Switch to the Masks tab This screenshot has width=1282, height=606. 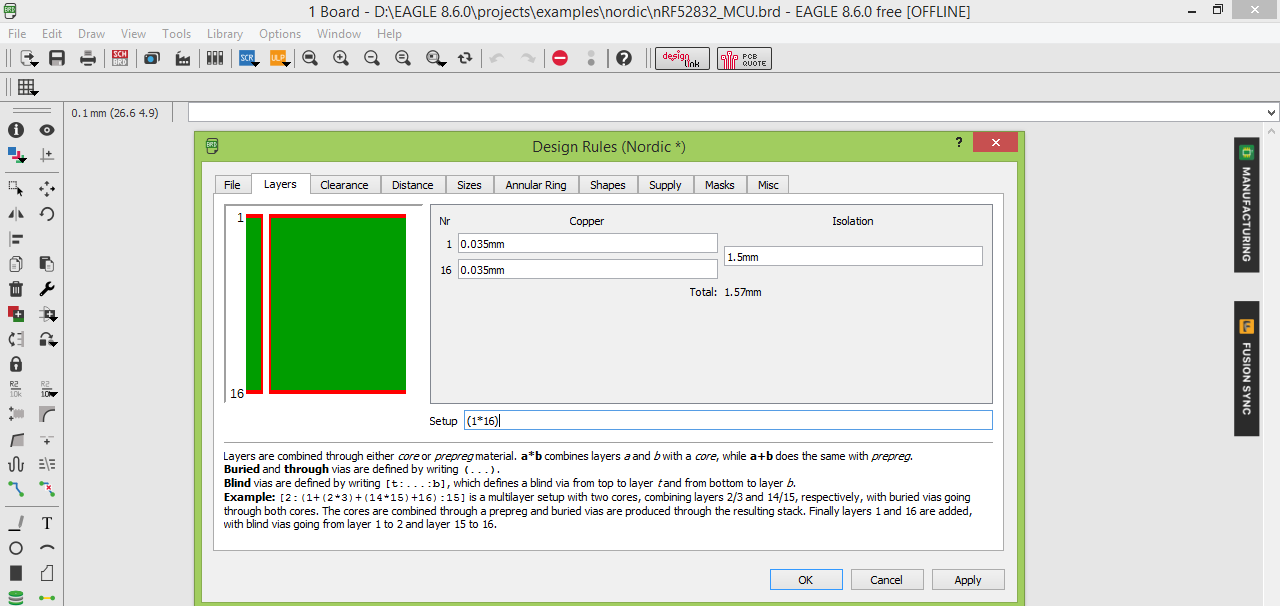pos(720,185)
